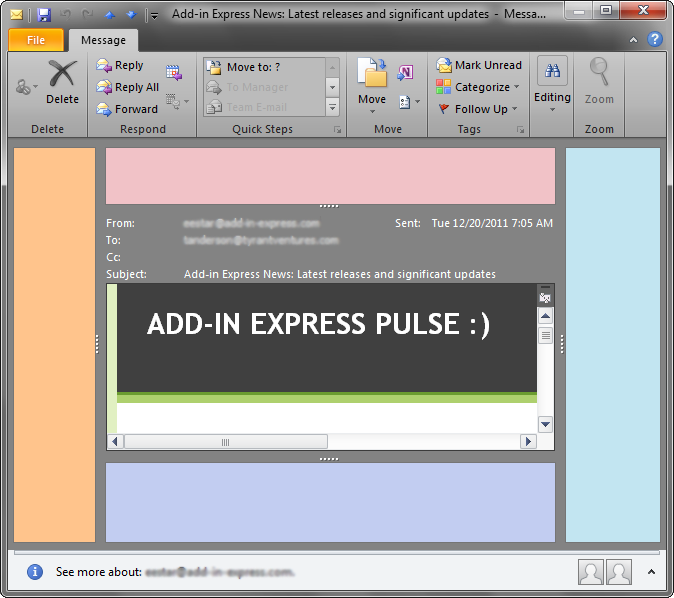Choose the 'To Manager' quick step
The height and width of the screenshot is (598, 674).
click(265, 87)
